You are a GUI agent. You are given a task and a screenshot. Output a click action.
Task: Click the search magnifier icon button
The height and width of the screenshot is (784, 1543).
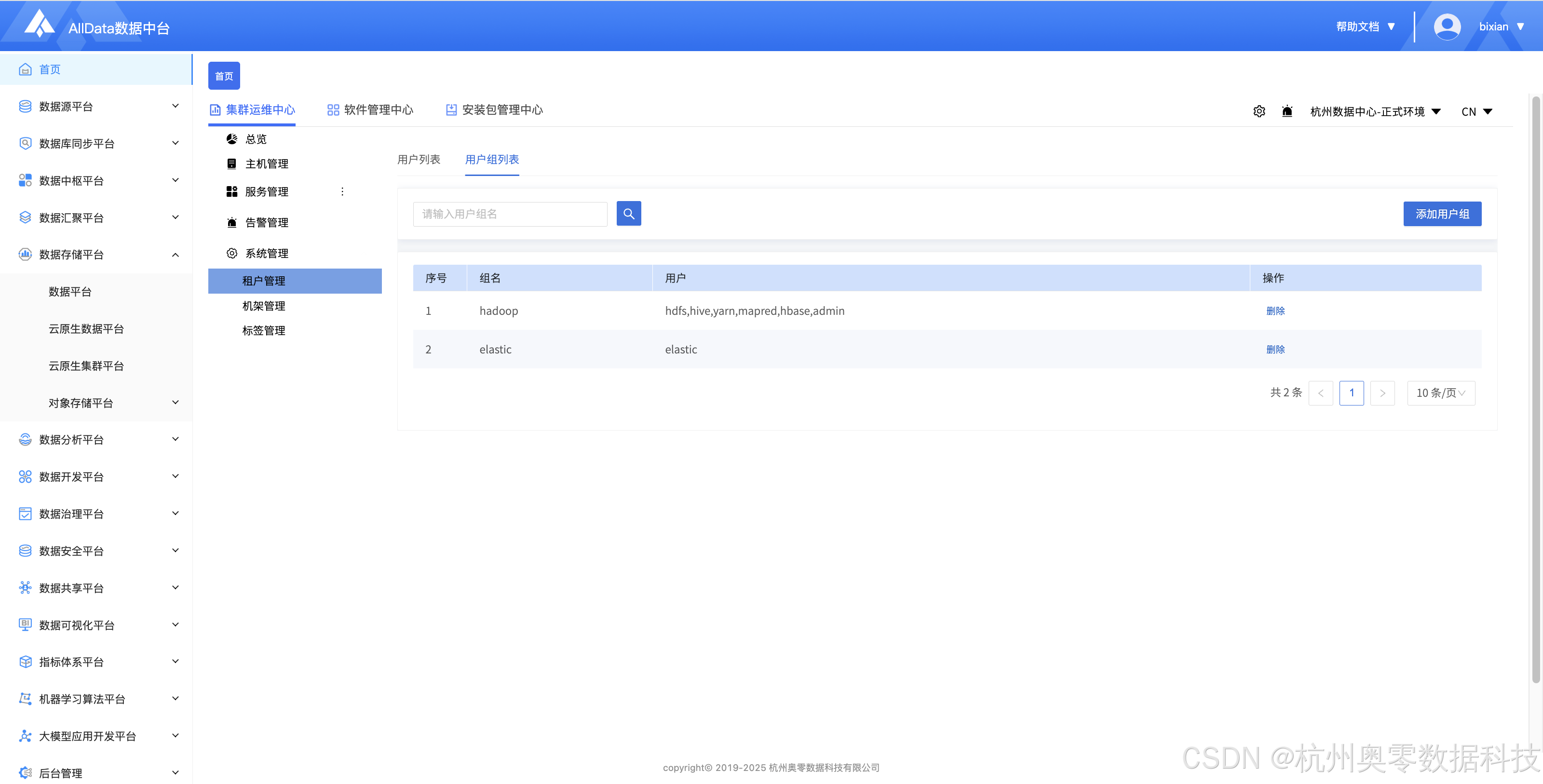pos(628,214)
